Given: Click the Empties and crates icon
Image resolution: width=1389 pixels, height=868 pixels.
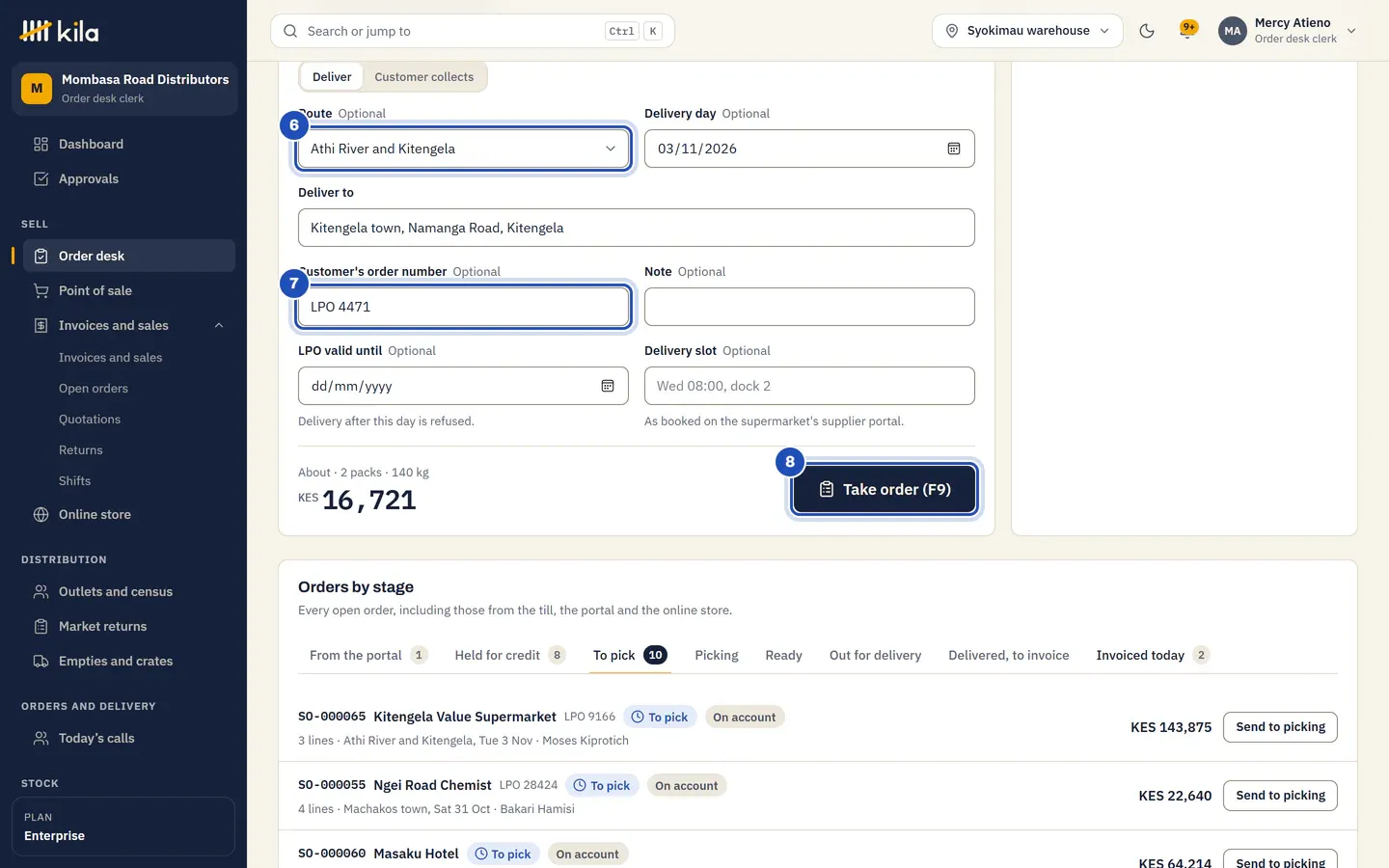Looking at the screenshot, I should pyautogui.click(x=41, y=662).
